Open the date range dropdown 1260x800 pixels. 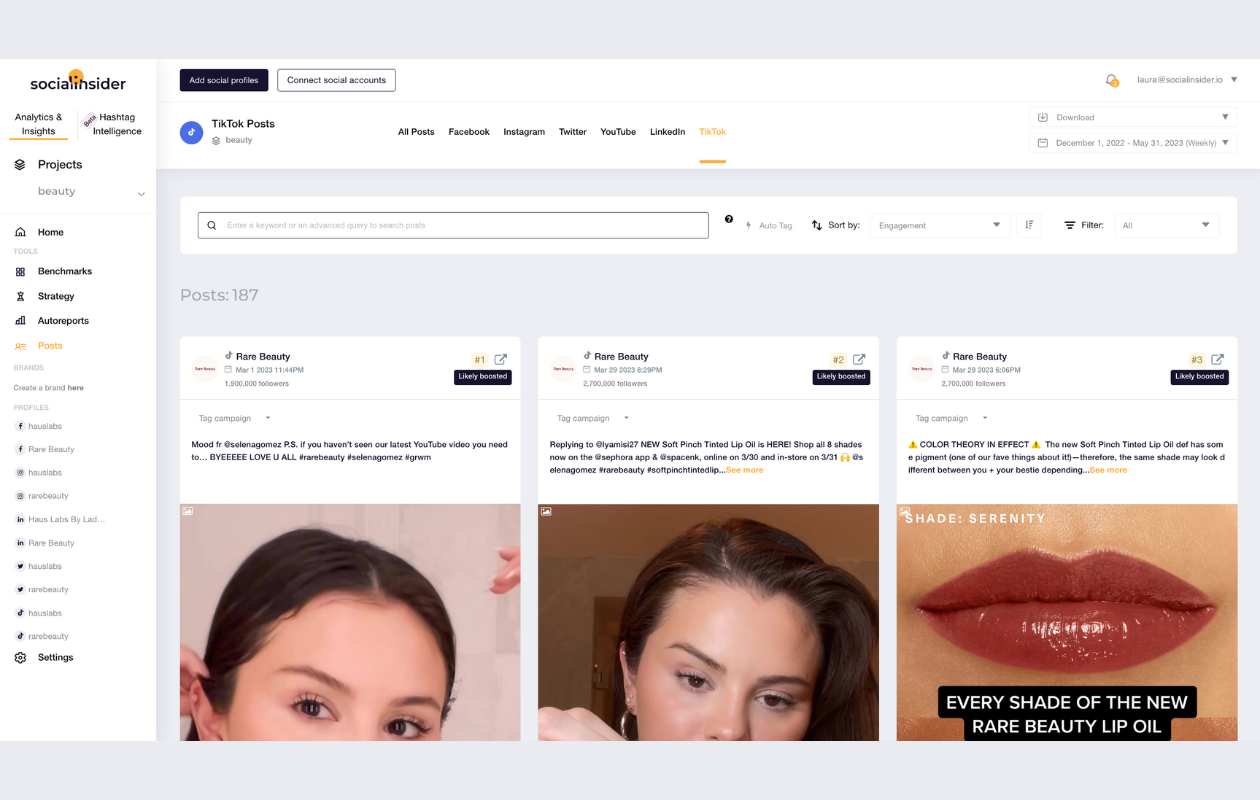coord(1134,143)
